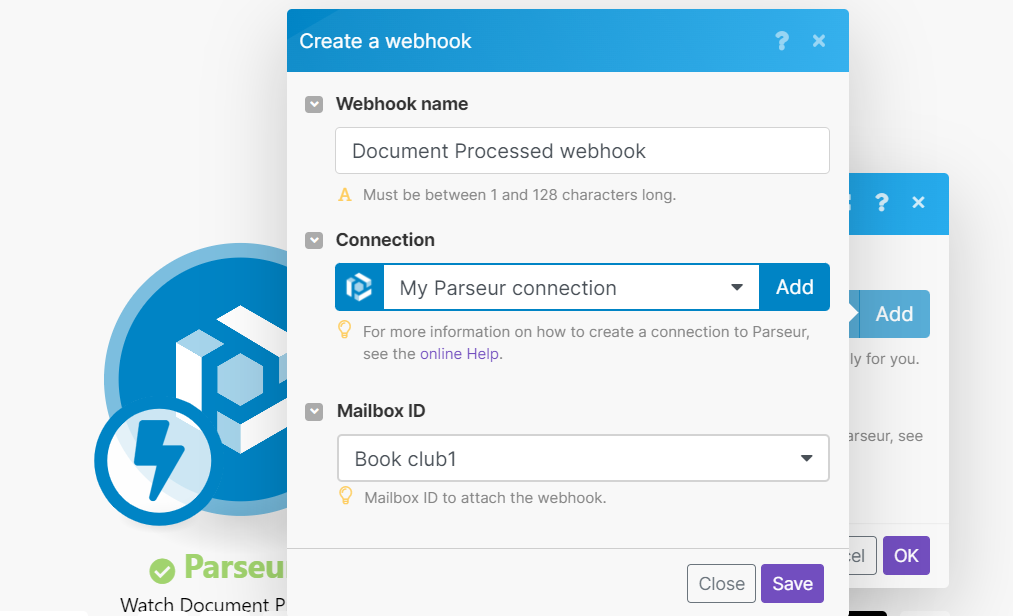Click the Add button on the background dialog

pyautogui.click(x=893, y=313)
